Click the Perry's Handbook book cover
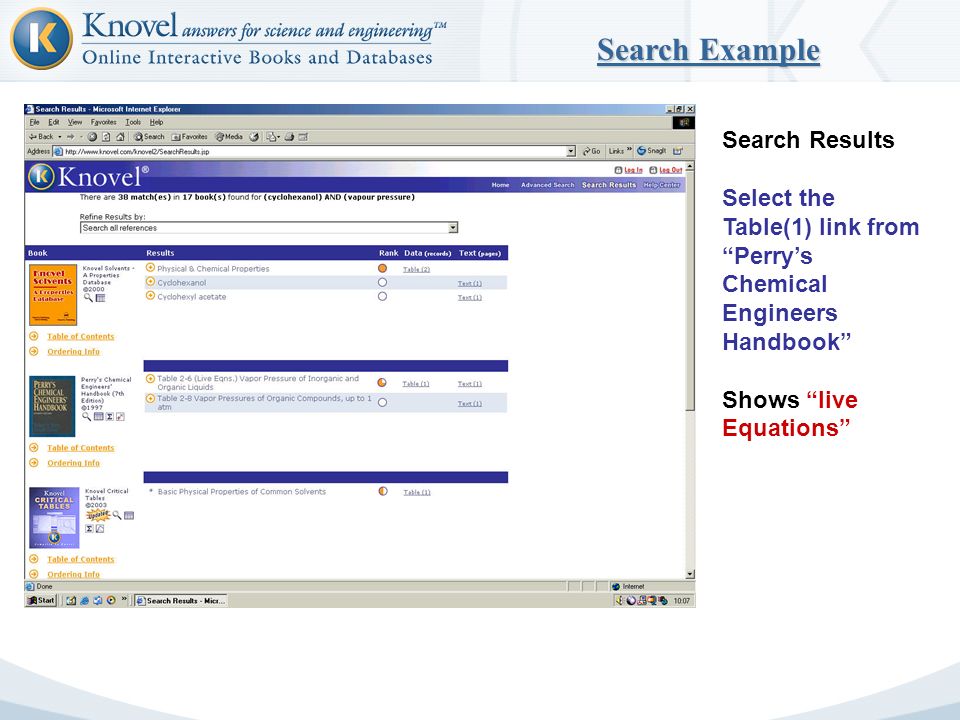The height and width of the screenshot is (720, 960). 53,406
